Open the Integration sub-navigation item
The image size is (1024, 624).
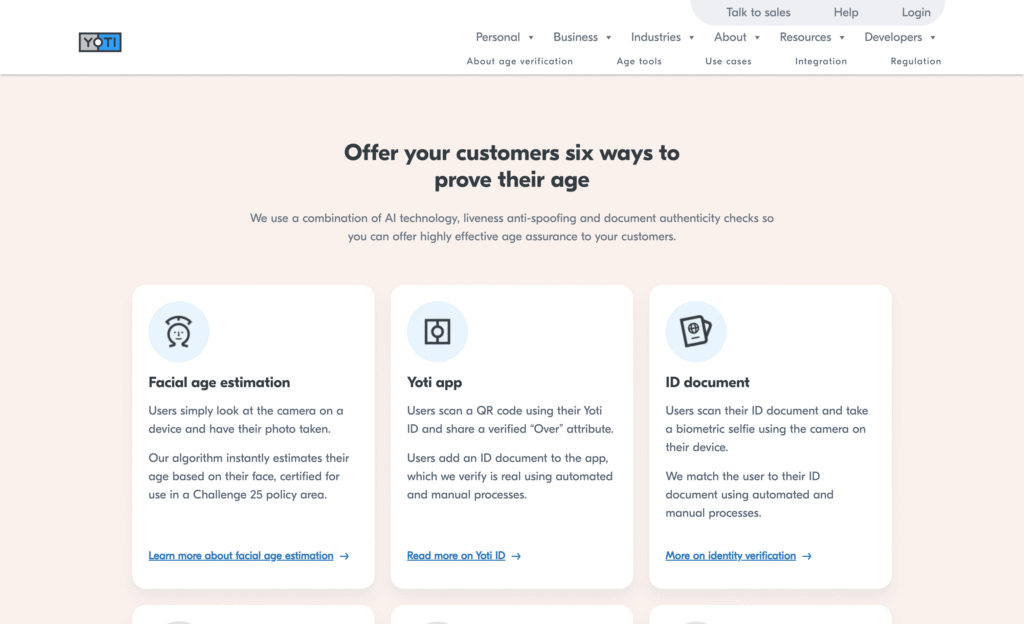[821, 61]
